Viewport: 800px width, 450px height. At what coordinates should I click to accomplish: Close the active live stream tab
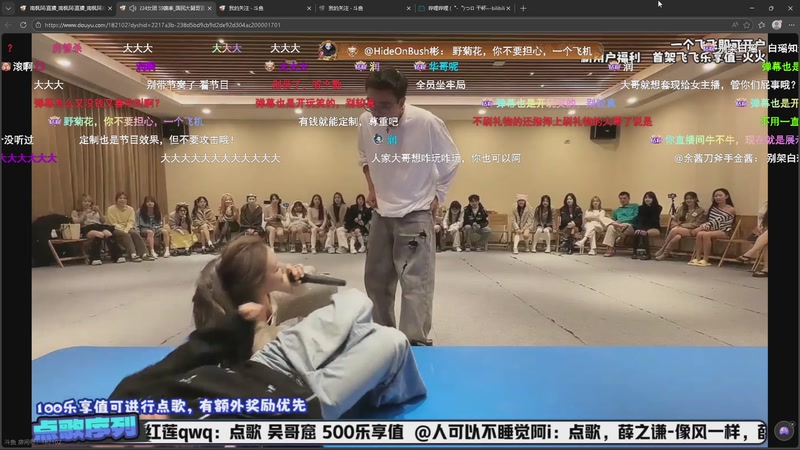click(209, 8)
